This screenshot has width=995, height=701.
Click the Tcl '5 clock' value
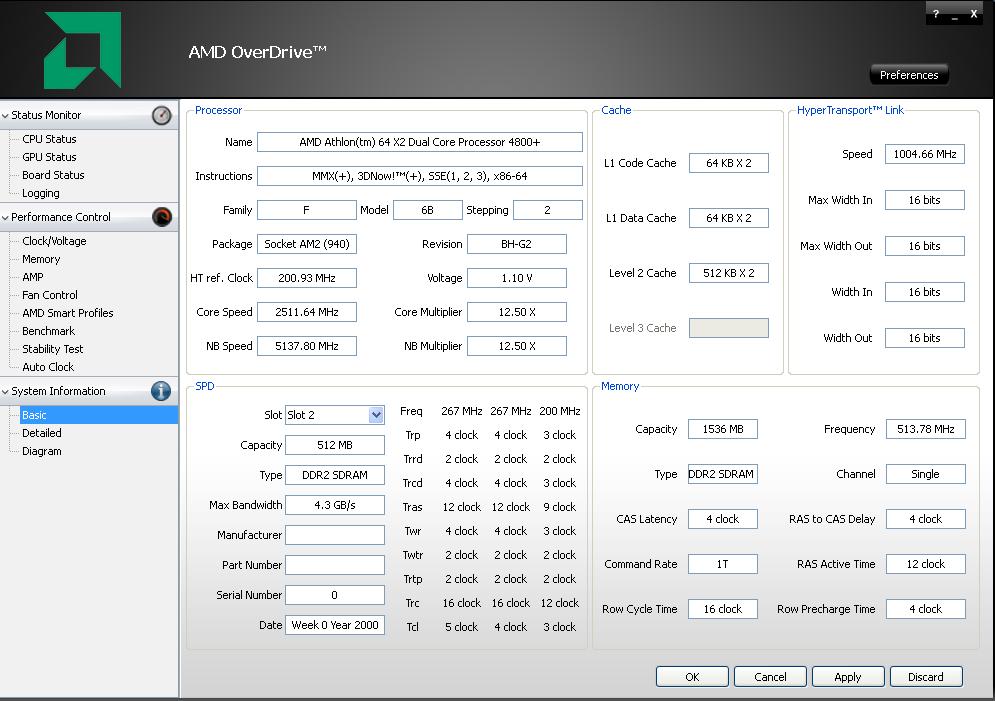click(461, 627)
